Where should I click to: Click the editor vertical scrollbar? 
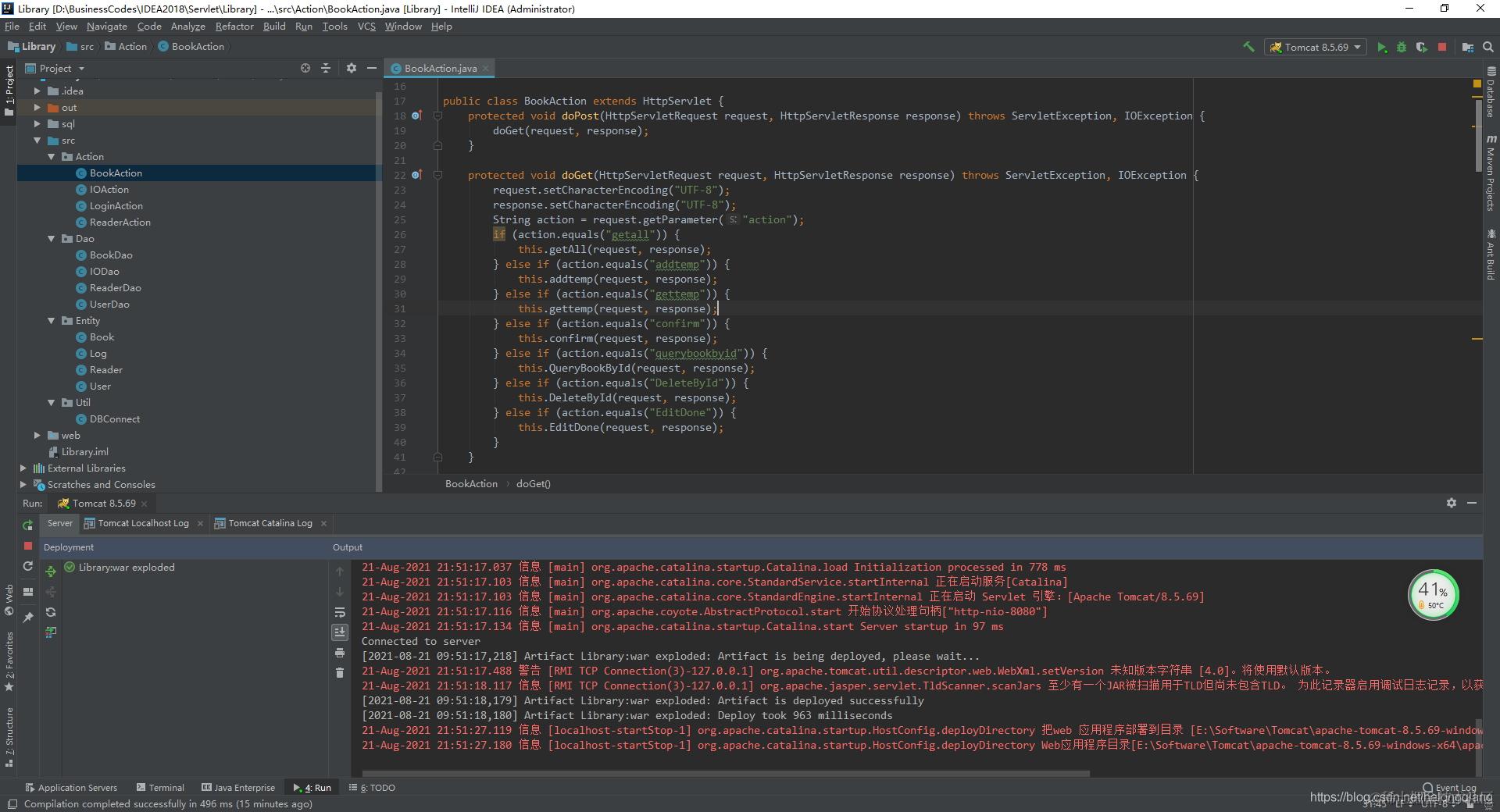point(1477,134)
